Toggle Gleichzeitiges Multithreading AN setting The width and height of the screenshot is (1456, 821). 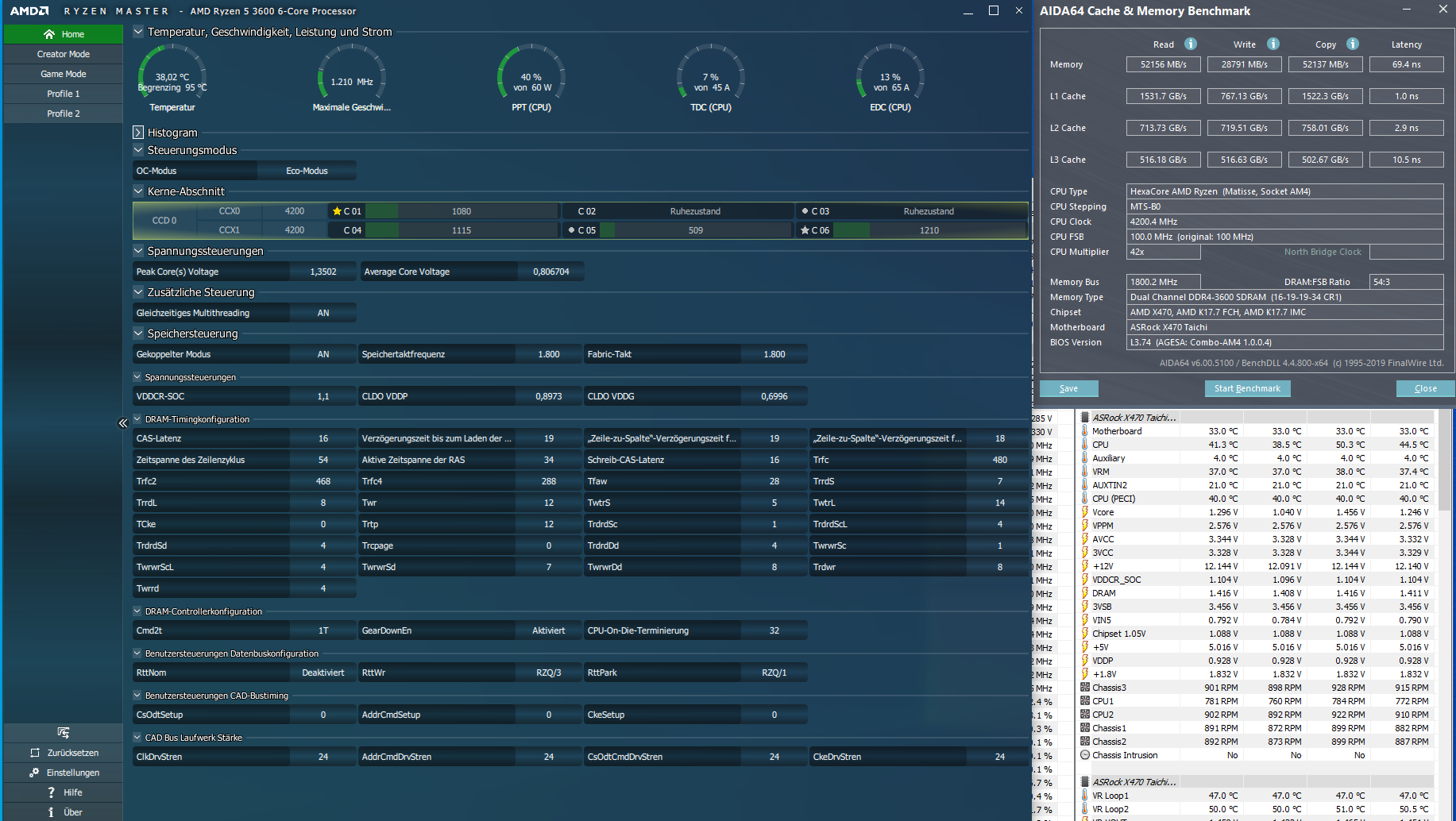[x=323, y=313]
